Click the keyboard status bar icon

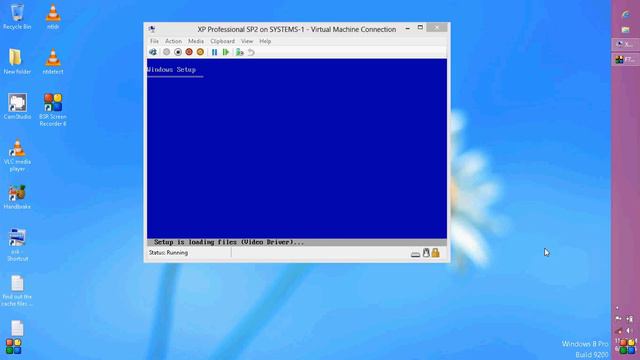(x=416, y=254)
